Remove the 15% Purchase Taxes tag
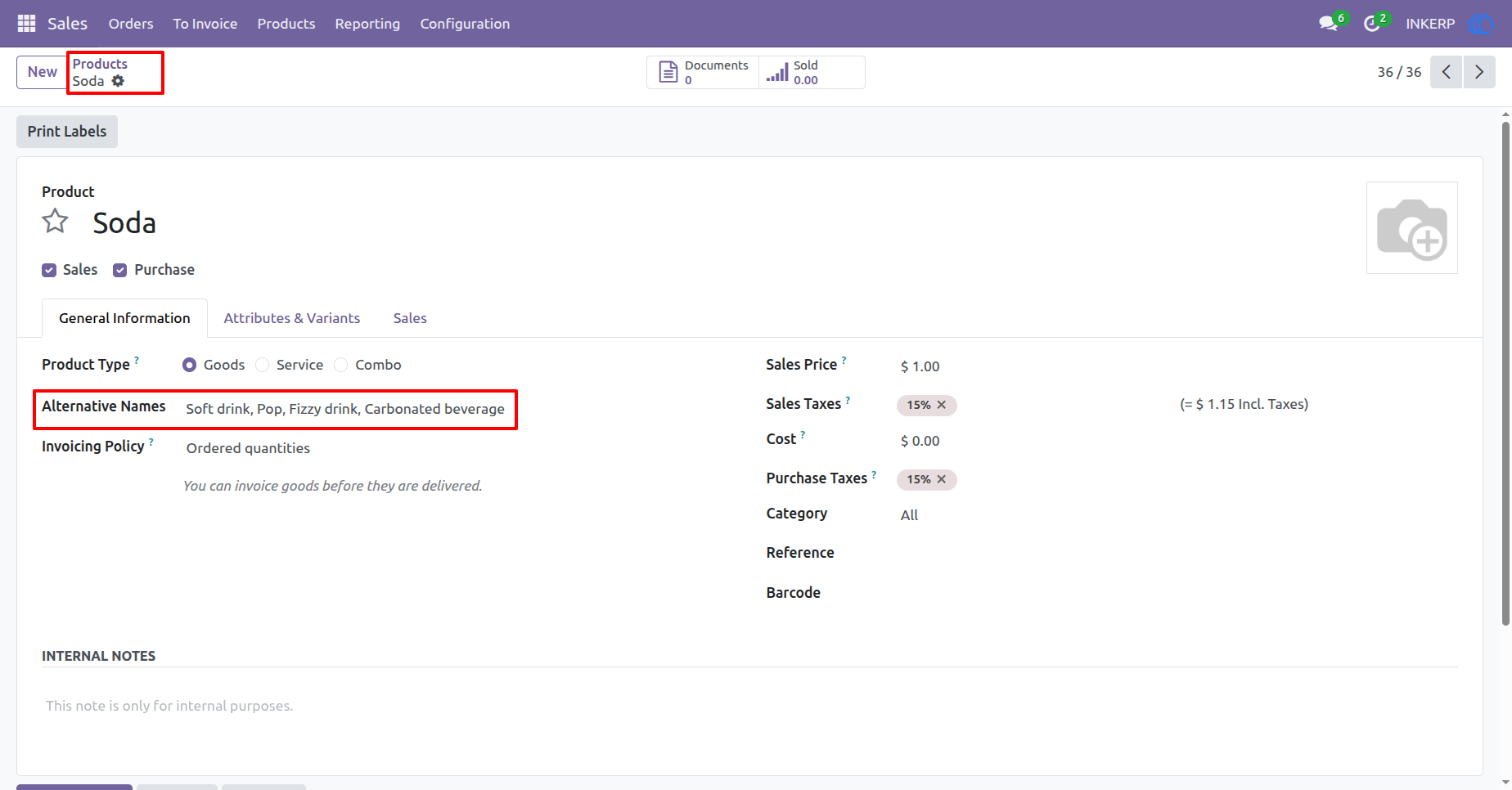This screenshot has height=790, width=1512. [x=942, y=479]
